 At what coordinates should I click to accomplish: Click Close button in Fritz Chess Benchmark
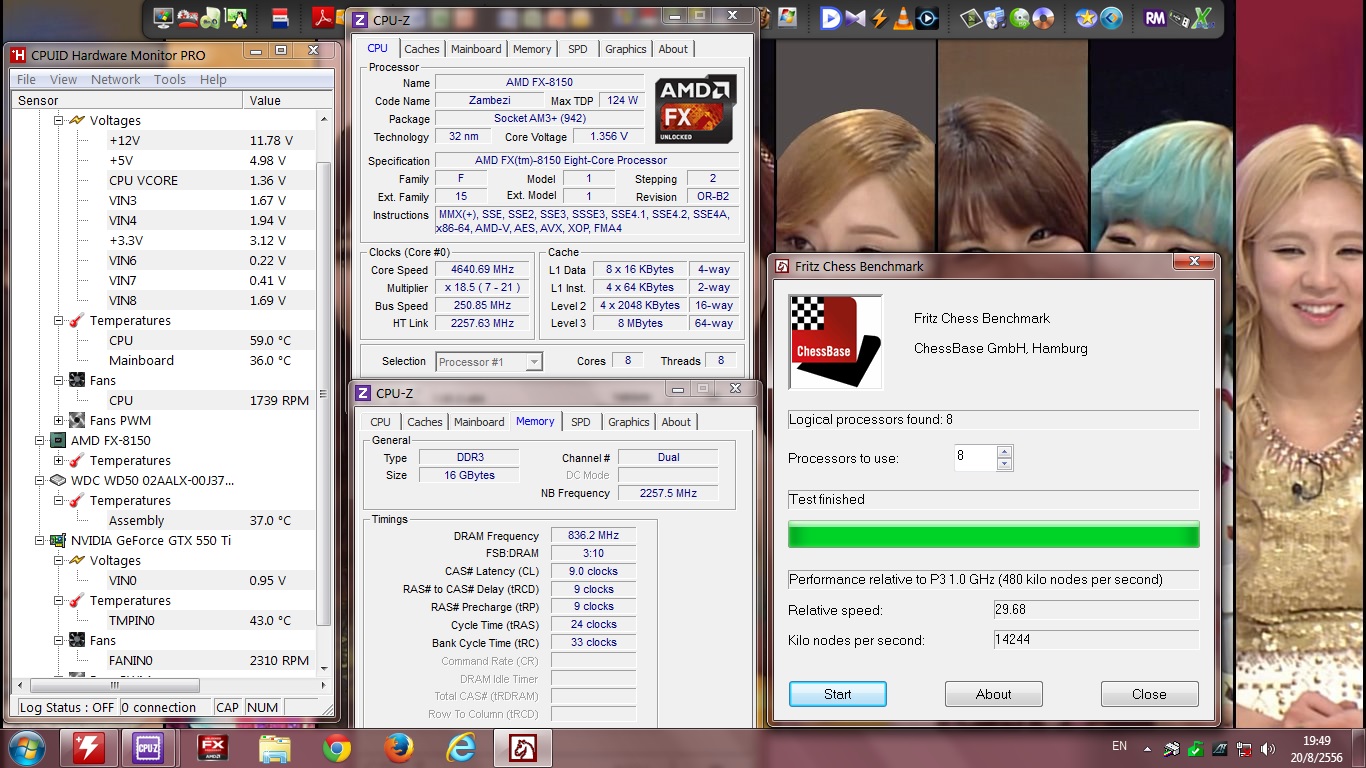1149,694
